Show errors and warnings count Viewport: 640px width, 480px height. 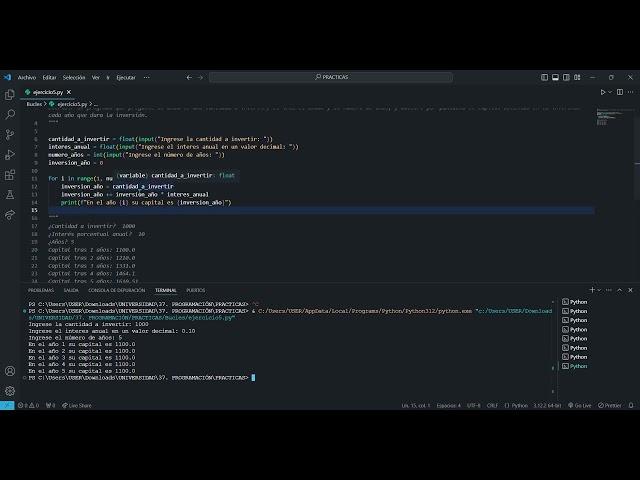(x=28, y=405)
